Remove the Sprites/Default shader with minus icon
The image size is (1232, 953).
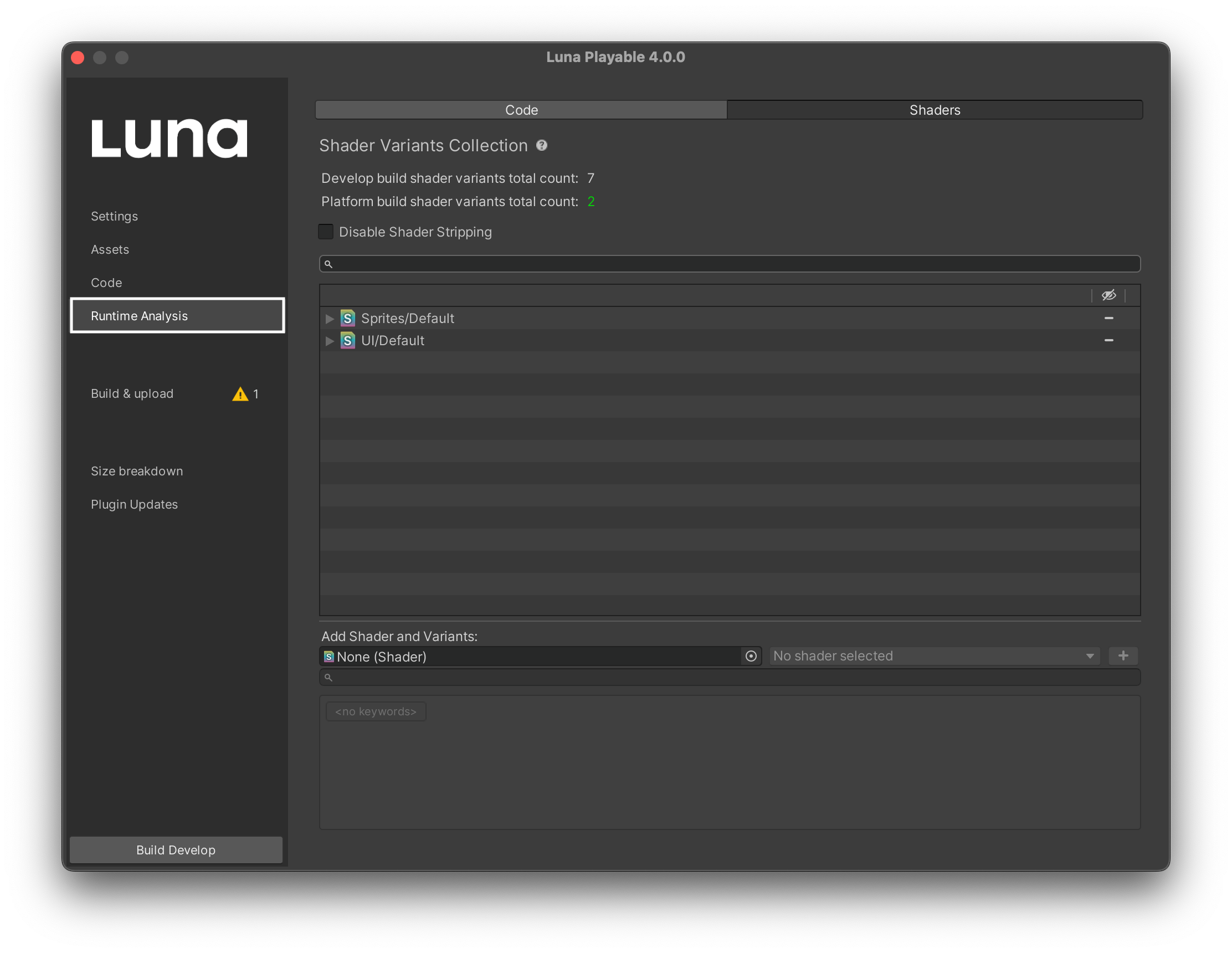click(1108, 318)
